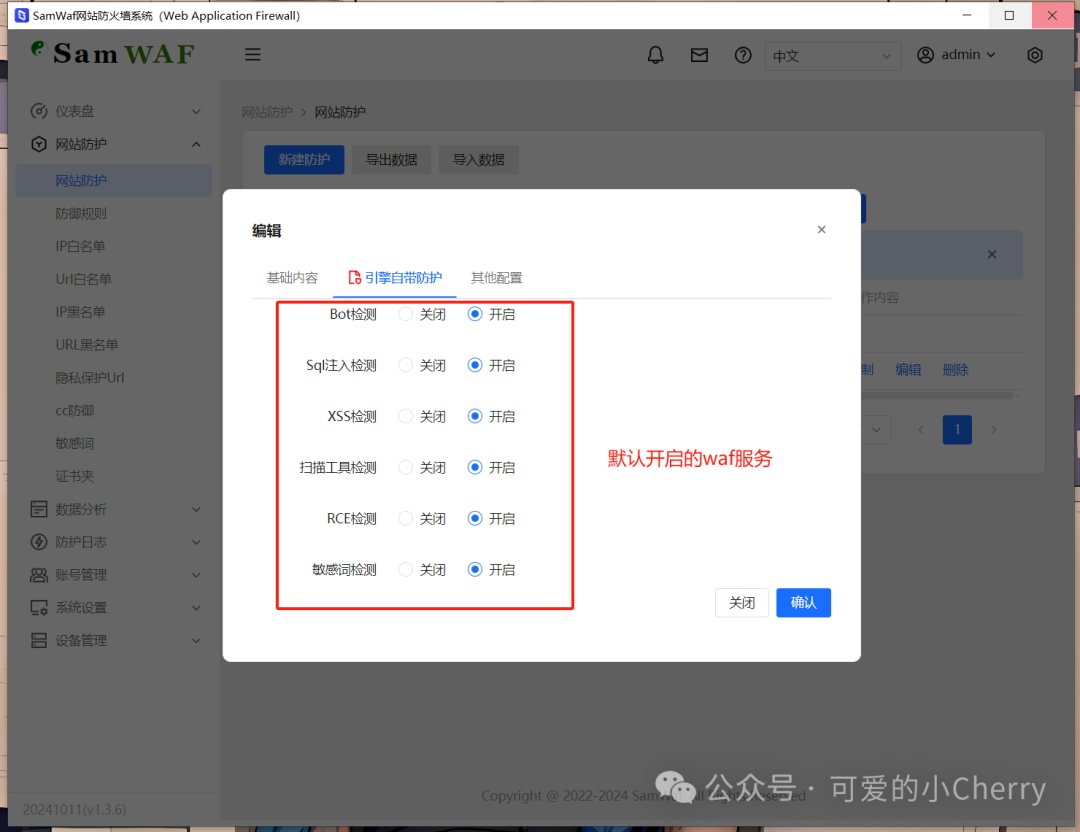Click the 导出数据 button
The image size is (1080, 832).
(391, 160)
